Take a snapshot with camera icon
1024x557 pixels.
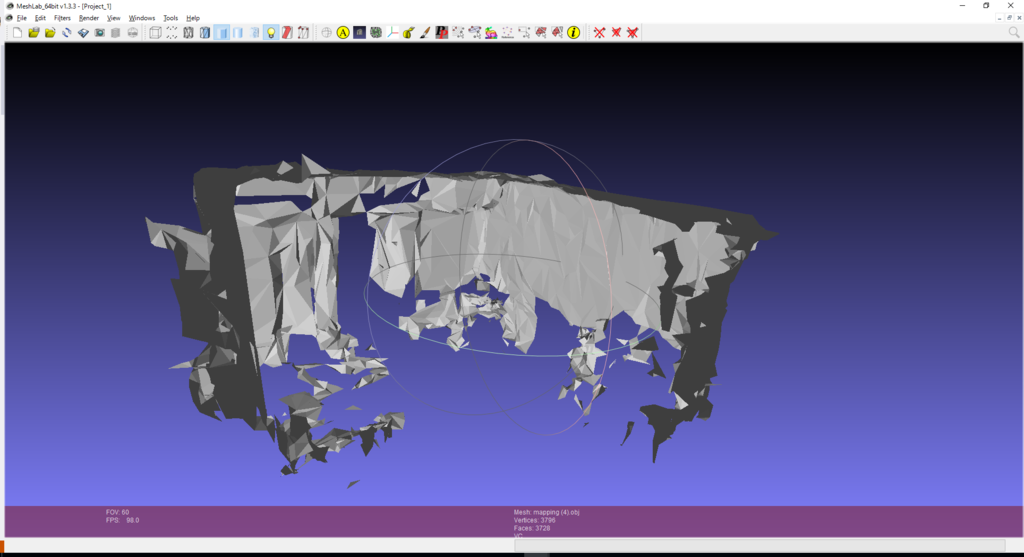pos(99,33)
